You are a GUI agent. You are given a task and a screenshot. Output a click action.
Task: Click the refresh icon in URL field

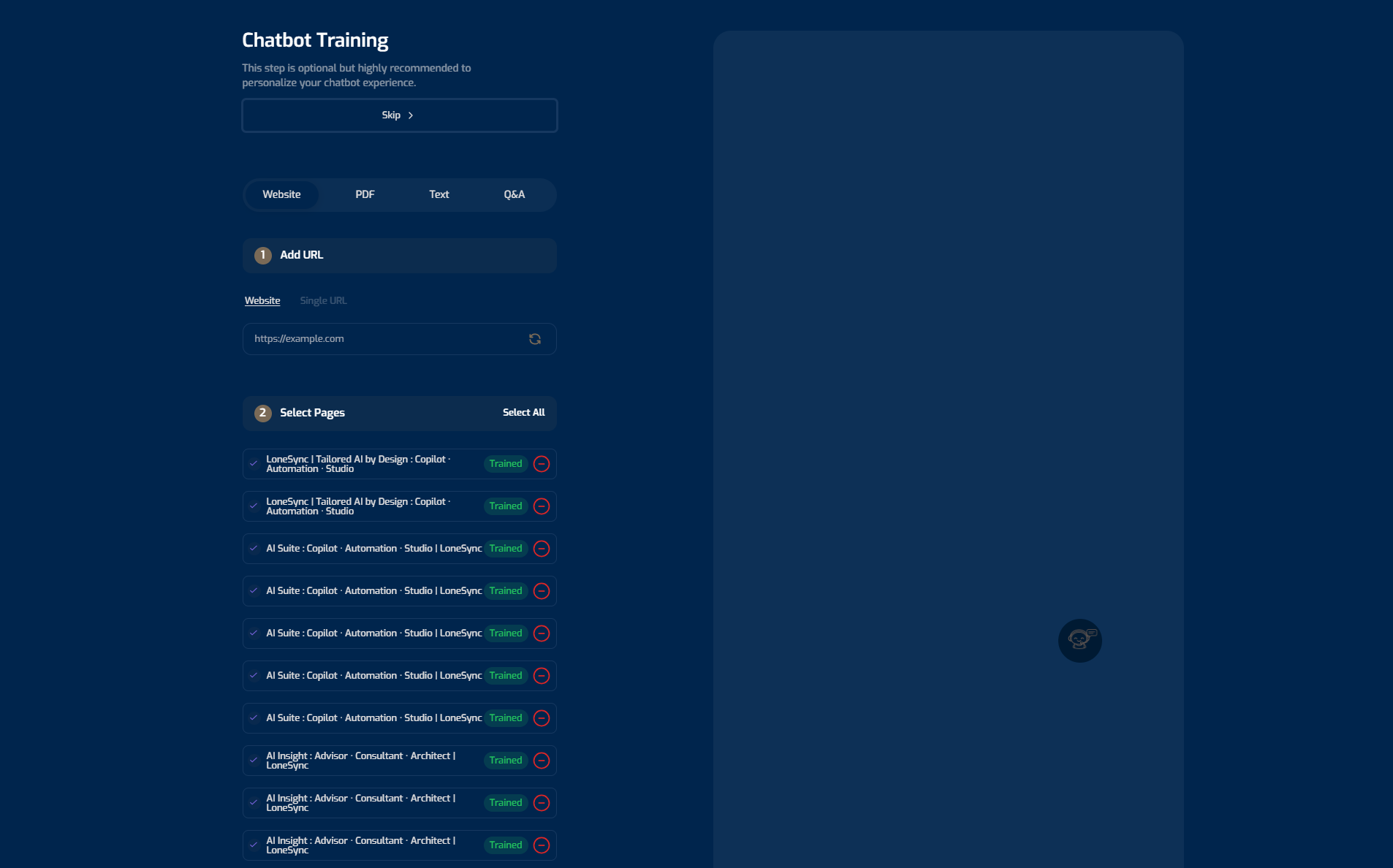click(x=535, y=339)
